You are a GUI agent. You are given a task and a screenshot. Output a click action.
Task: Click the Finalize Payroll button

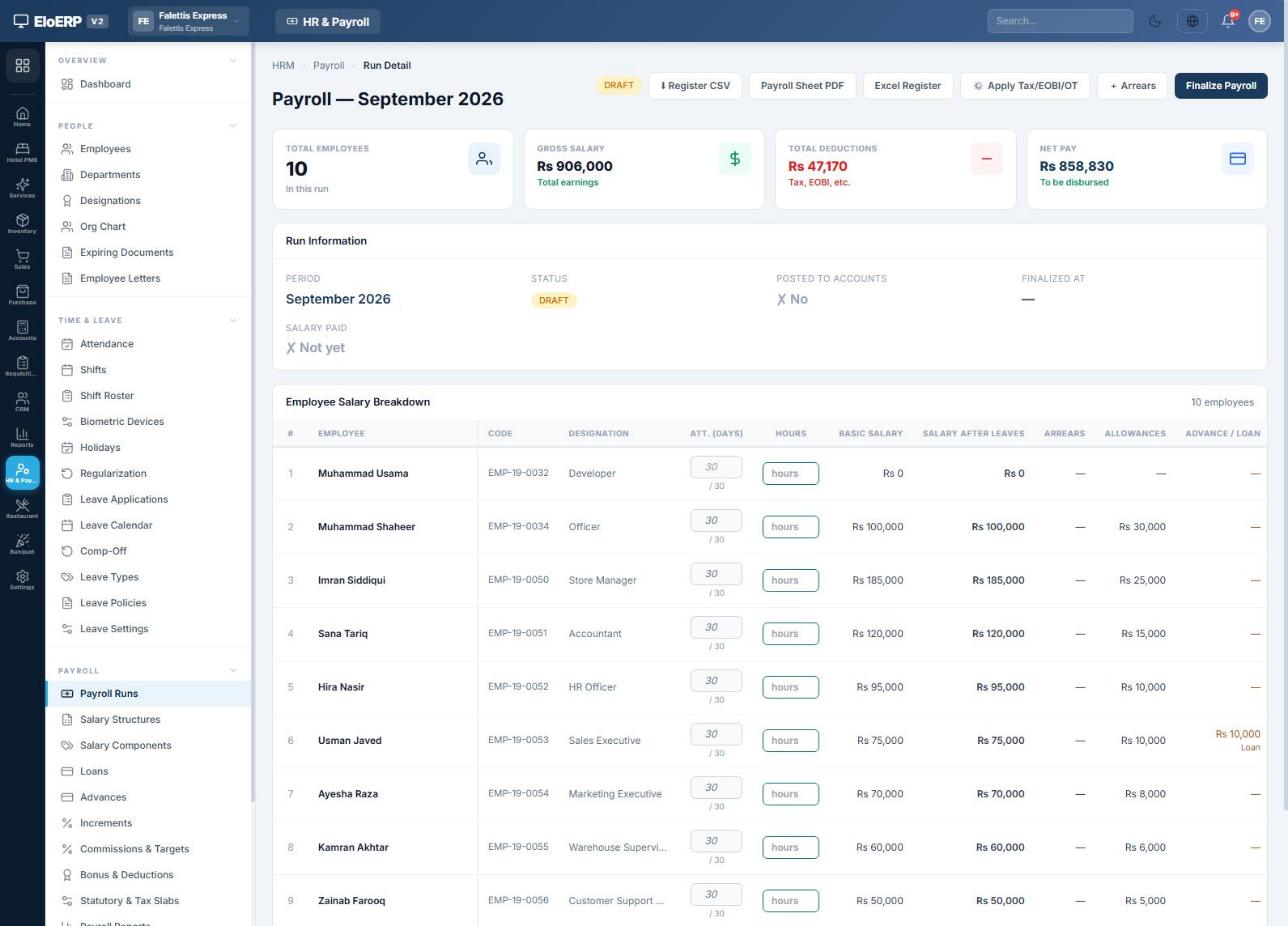pos(1221,86)
